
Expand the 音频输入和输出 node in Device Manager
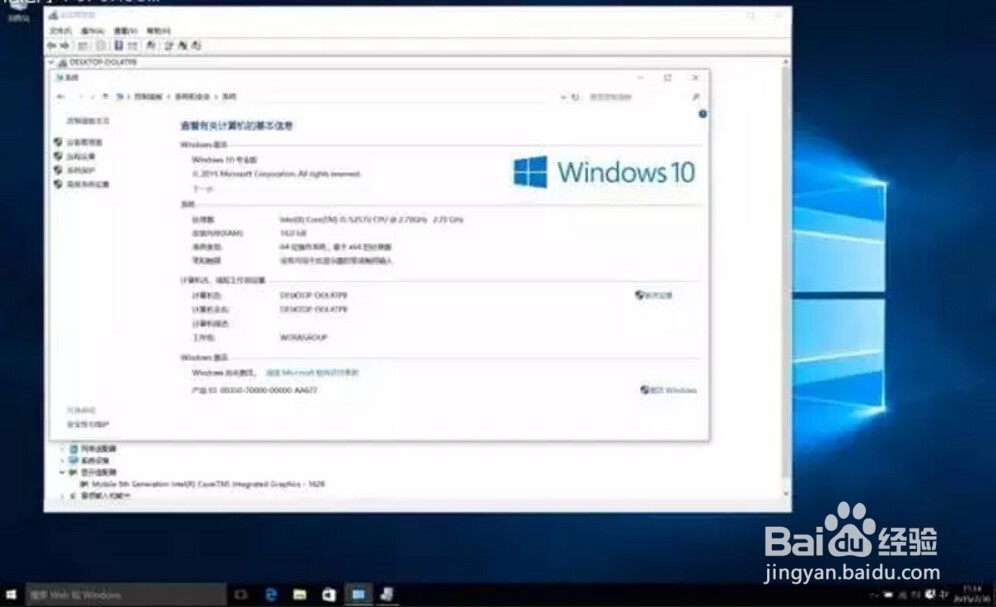(x=63, y=495)
